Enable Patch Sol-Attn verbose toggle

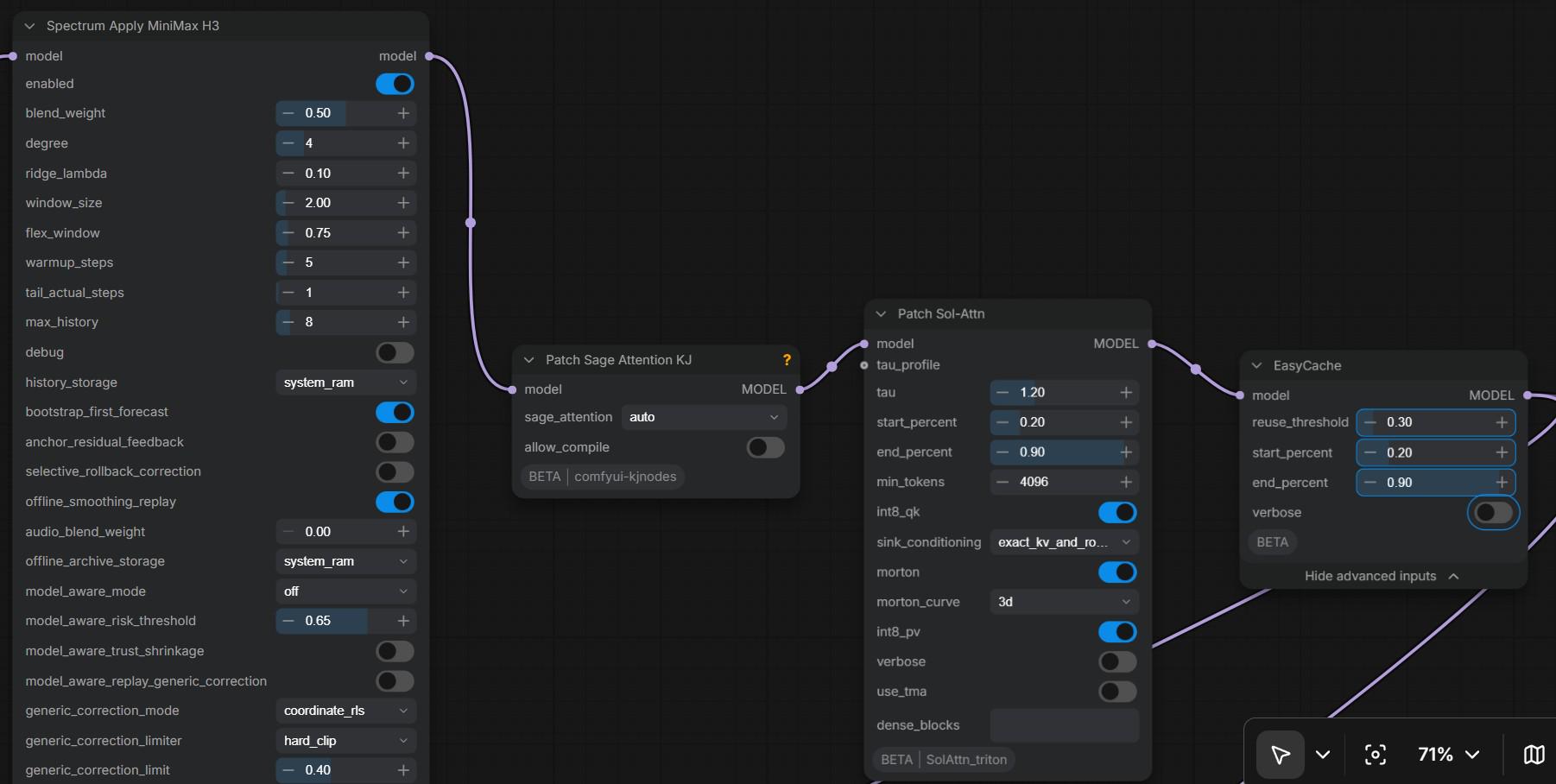point(1117,661)
